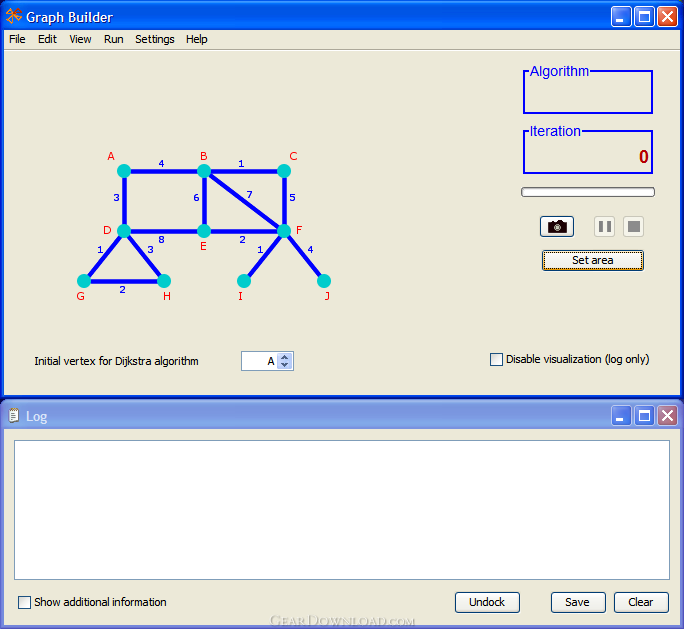Maximize the Log window
Viewport: 684px width, 629px height.
point(644,416)
